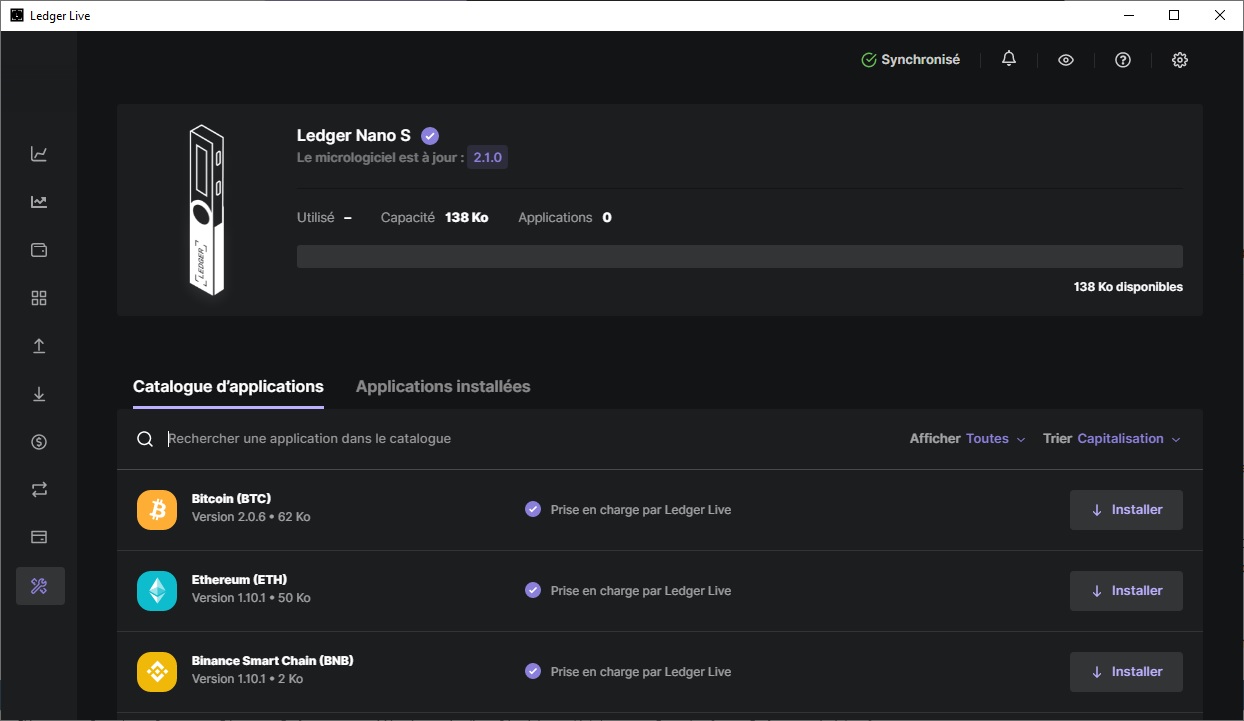Open the help question-mark icon
Screen dimensions: 1244x721
click(1123, 60)
